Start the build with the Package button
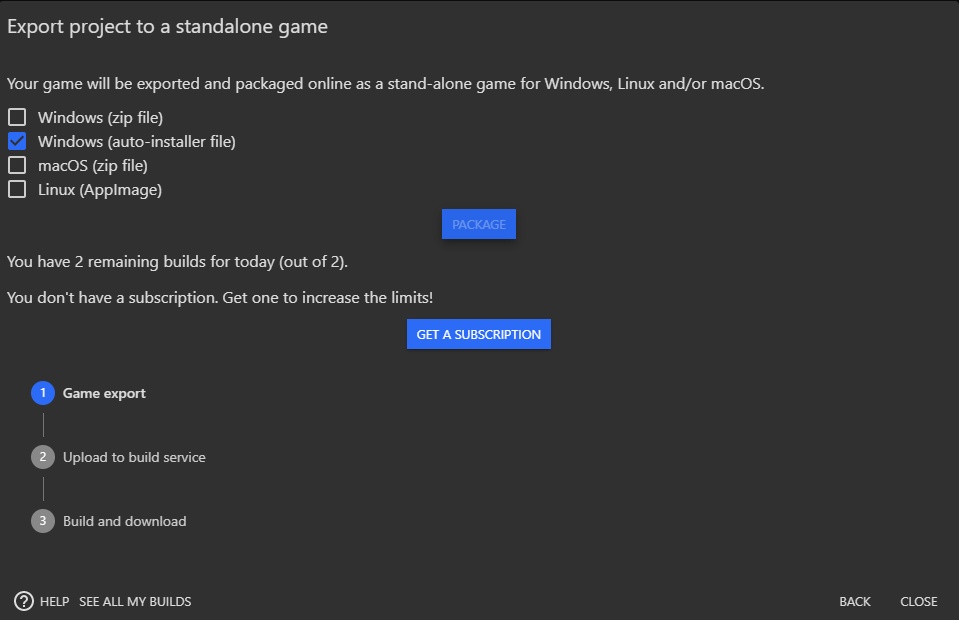This screenshot has width=959, height=620. pos(479,224)
